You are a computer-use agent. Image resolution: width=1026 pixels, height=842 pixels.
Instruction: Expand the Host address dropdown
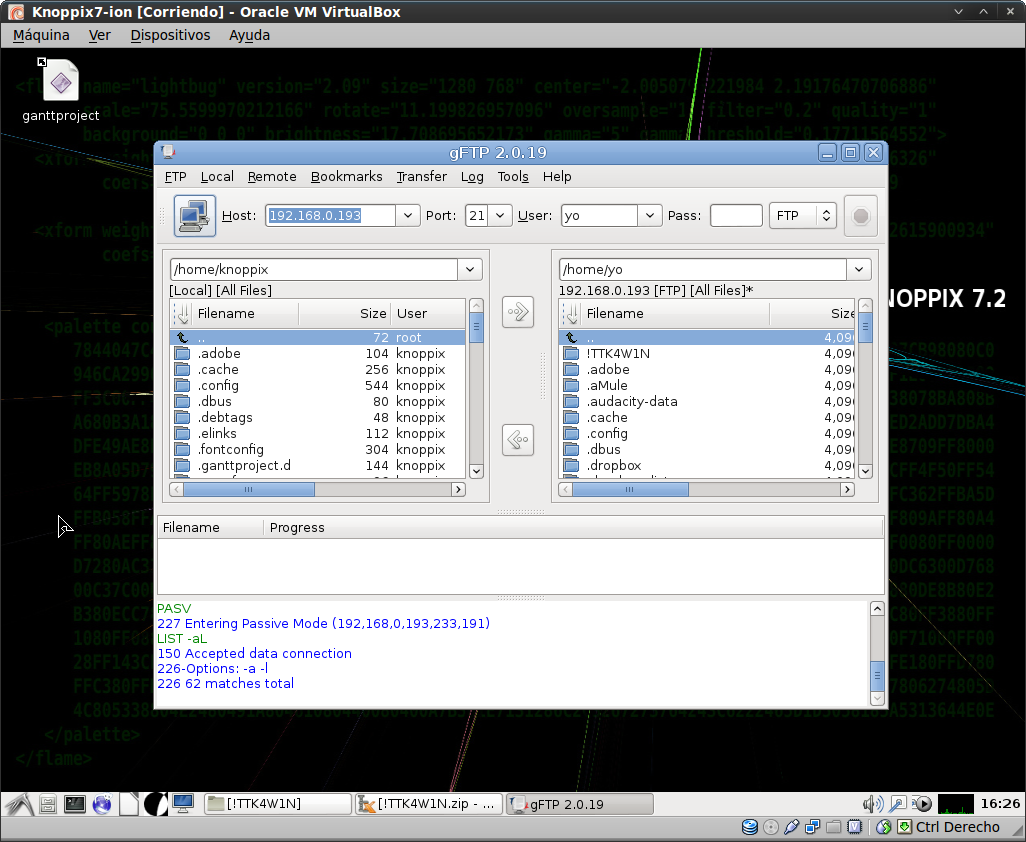tap(407, 215)
